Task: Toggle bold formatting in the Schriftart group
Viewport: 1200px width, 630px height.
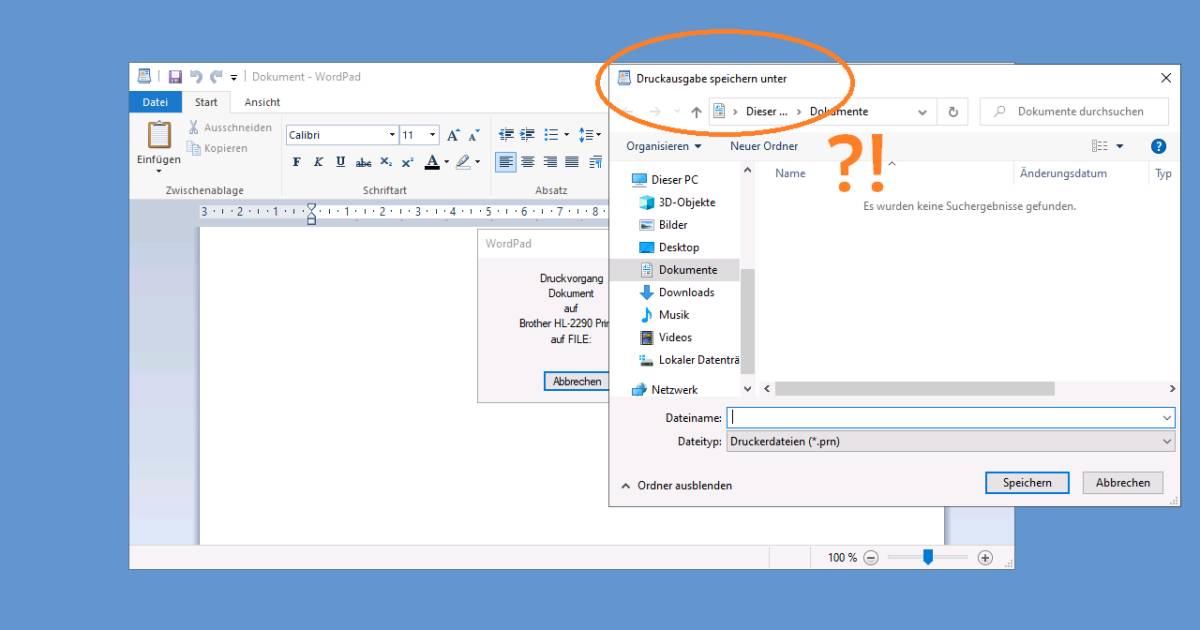Action: [x=296, y=161]
